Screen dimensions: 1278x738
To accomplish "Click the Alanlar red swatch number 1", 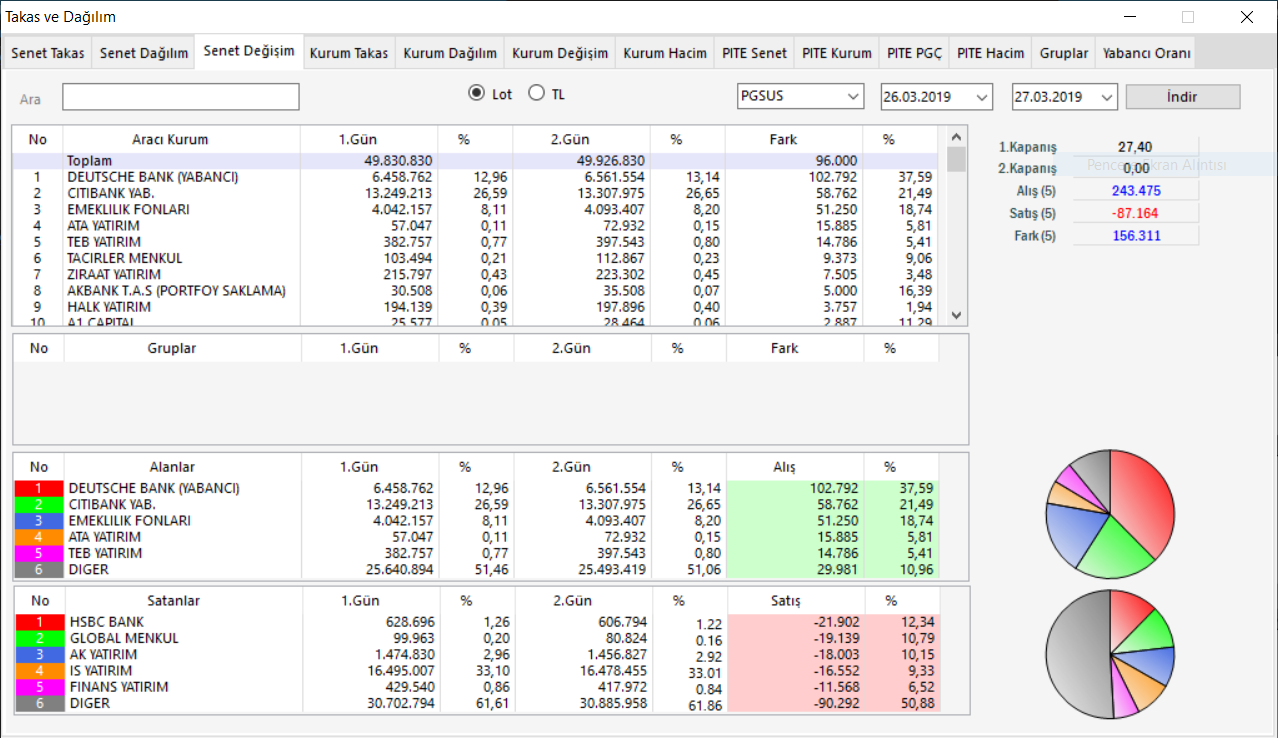I will 38,488.
